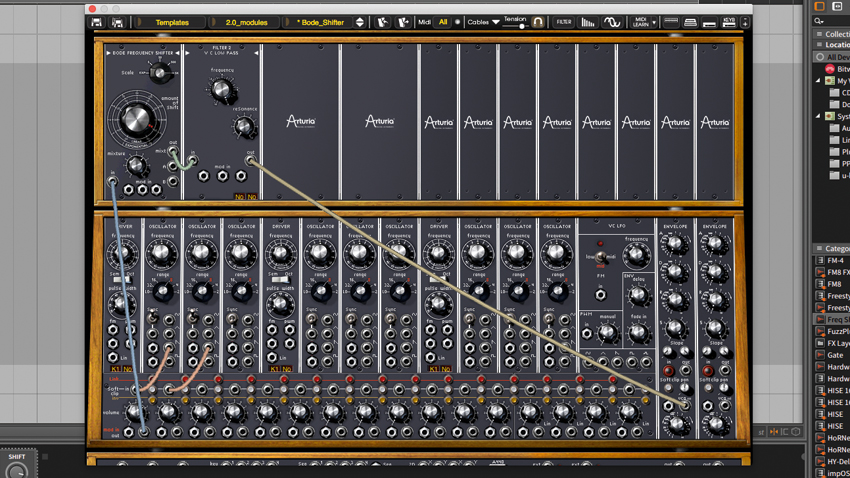
Task: Adjust first mixer channel volume knob
Action: click(x=134, y=413)
